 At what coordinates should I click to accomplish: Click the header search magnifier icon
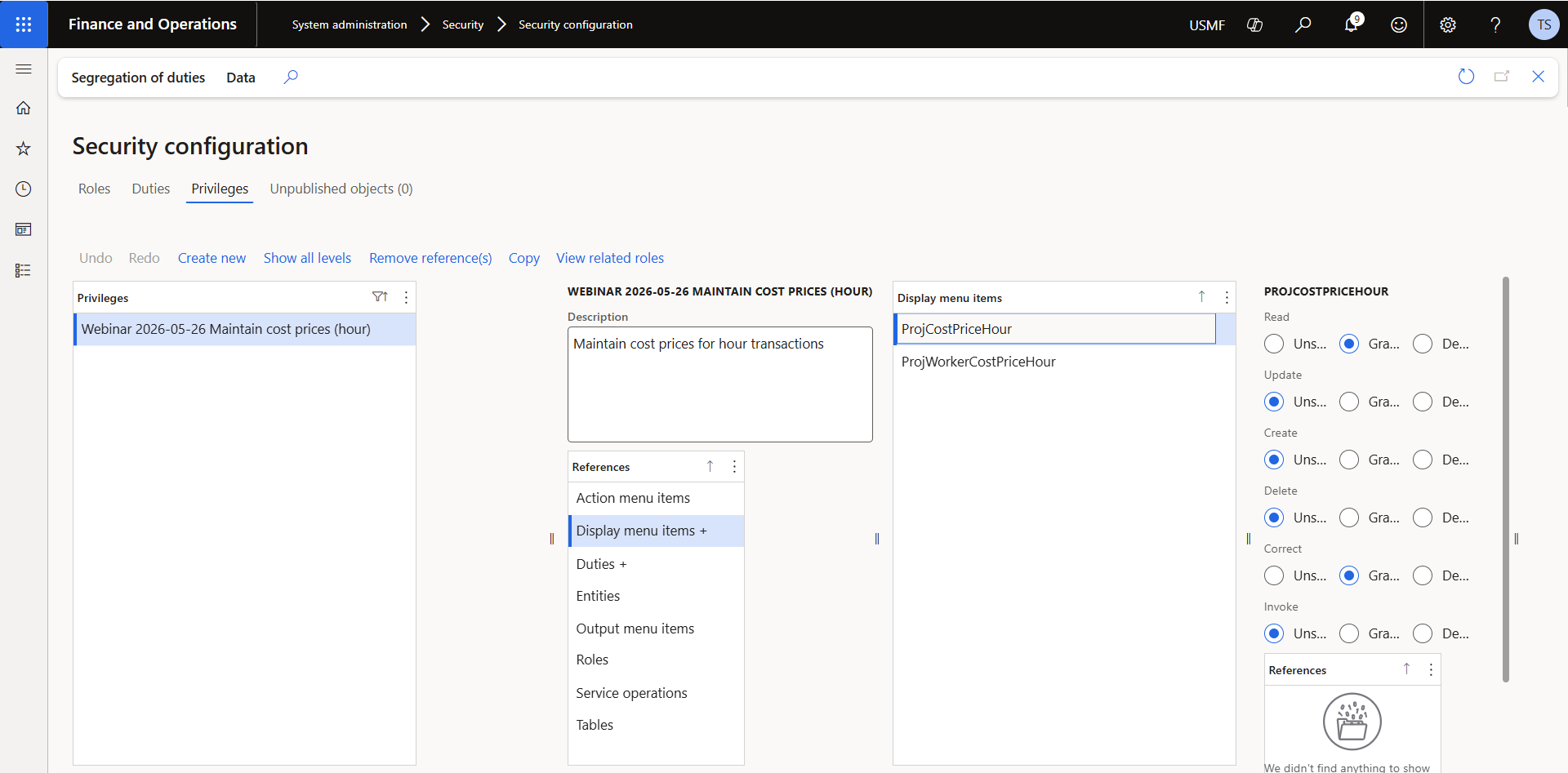(x=1303, y=24)
